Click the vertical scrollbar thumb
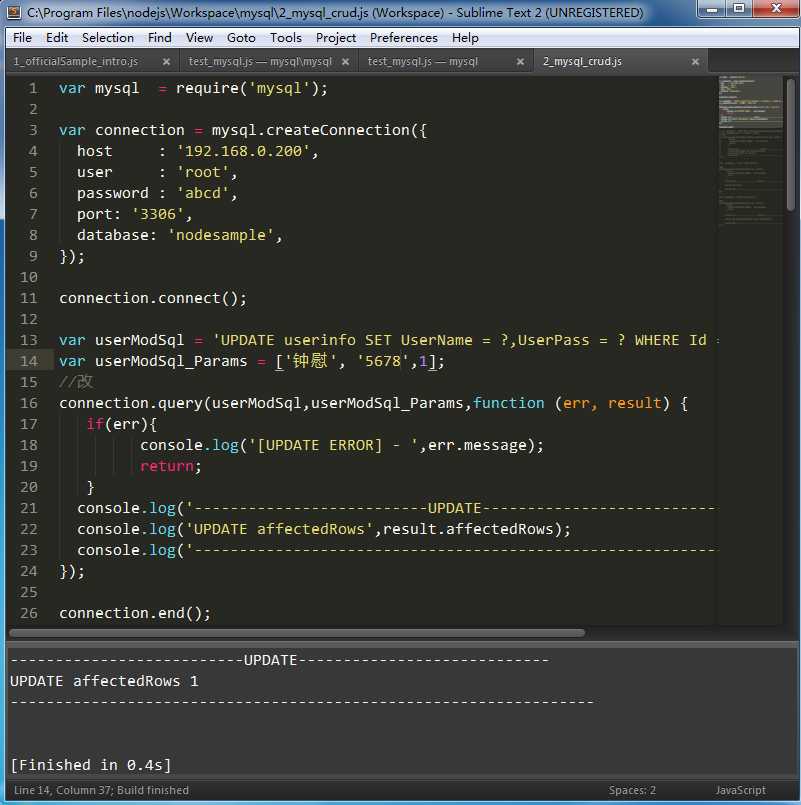The height and width of the screenshot is (805, 801). click(790, 144)
